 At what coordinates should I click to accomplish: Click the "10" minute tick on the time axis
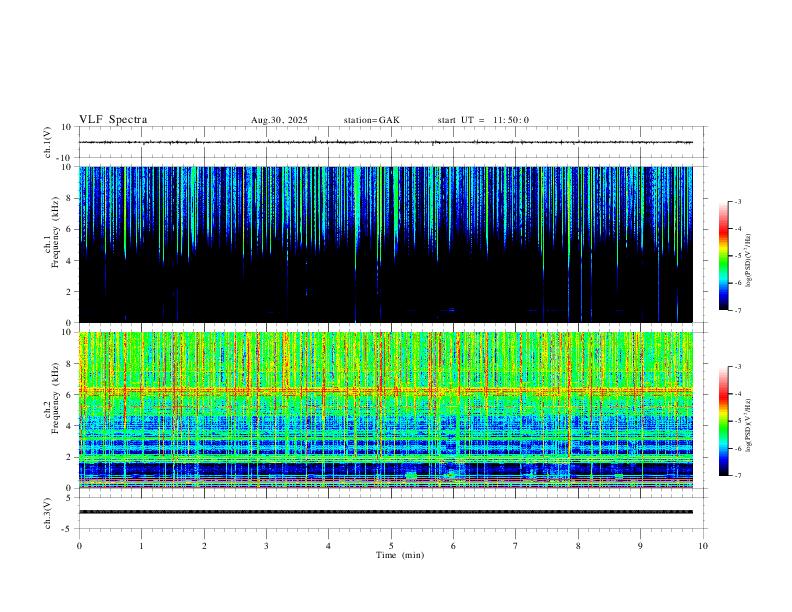click(703, 546)
